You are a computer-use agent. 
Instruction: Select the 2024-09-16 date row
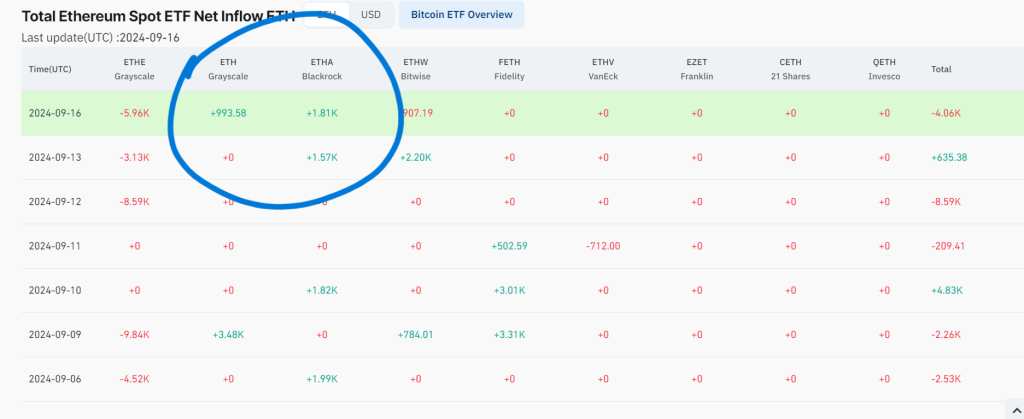pos(55,113)
